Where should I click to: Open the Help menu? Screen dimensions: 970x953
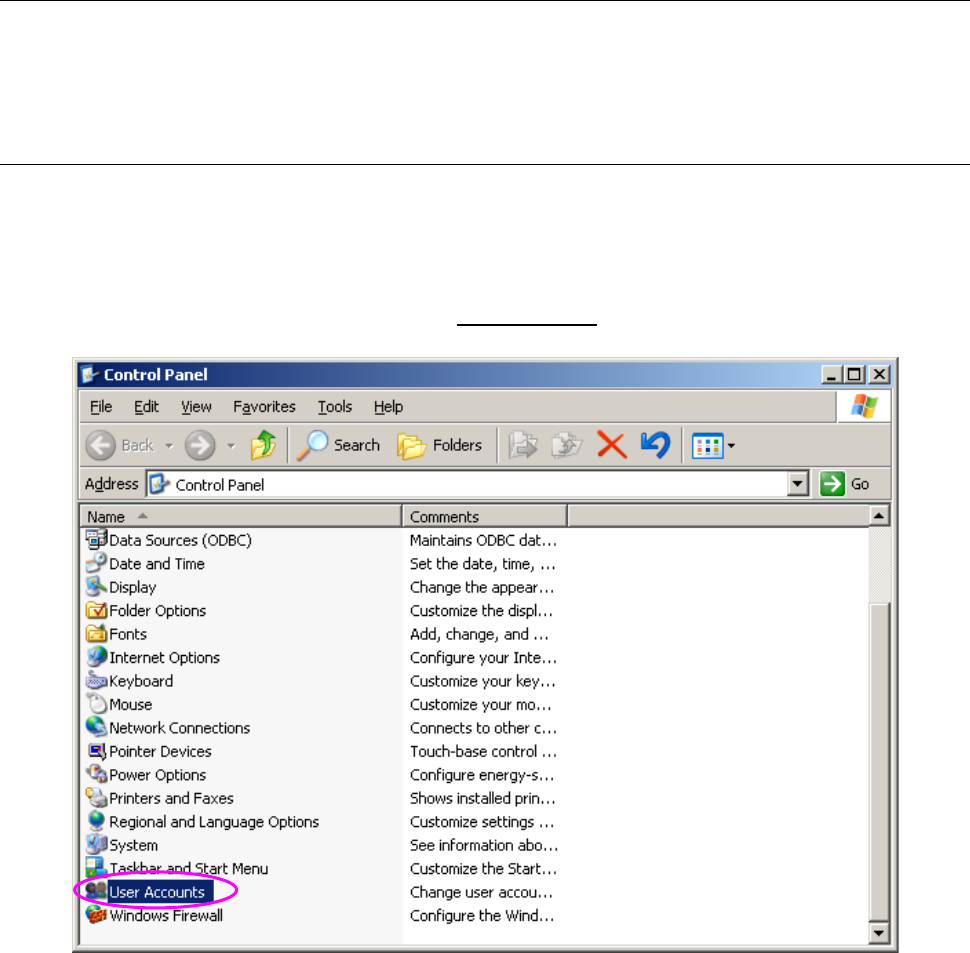pos(388,406)
